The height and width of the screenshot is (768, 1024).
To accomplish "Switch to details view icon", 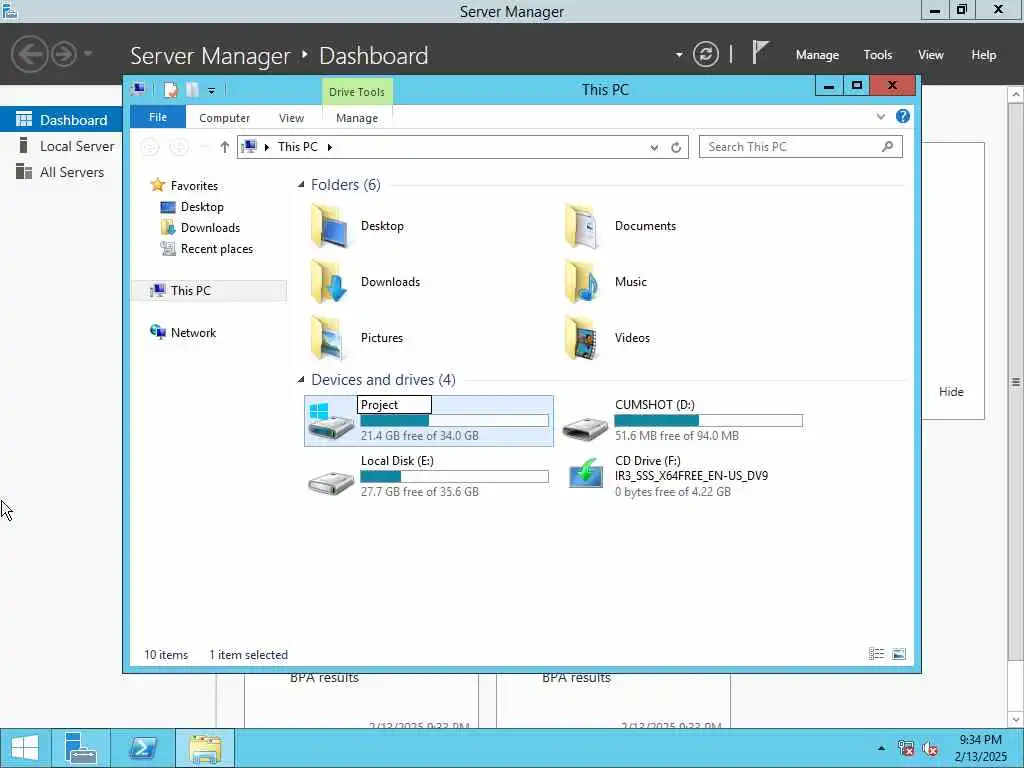I will pos(876,654).
